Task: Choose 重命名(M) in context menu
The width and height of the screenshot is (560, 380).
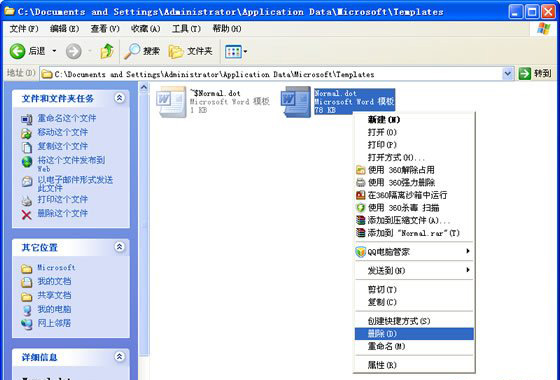Action: tap(414, 346)
